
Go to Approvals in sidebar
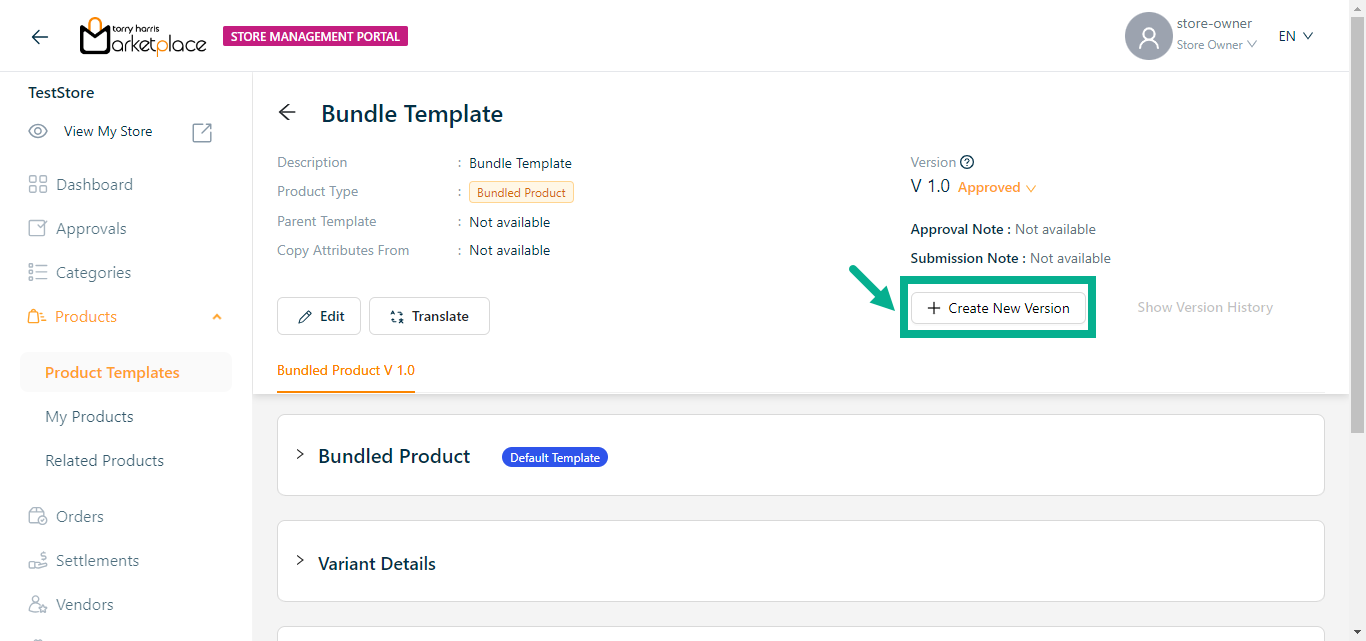pyautogui.click(x=91, y=229)
